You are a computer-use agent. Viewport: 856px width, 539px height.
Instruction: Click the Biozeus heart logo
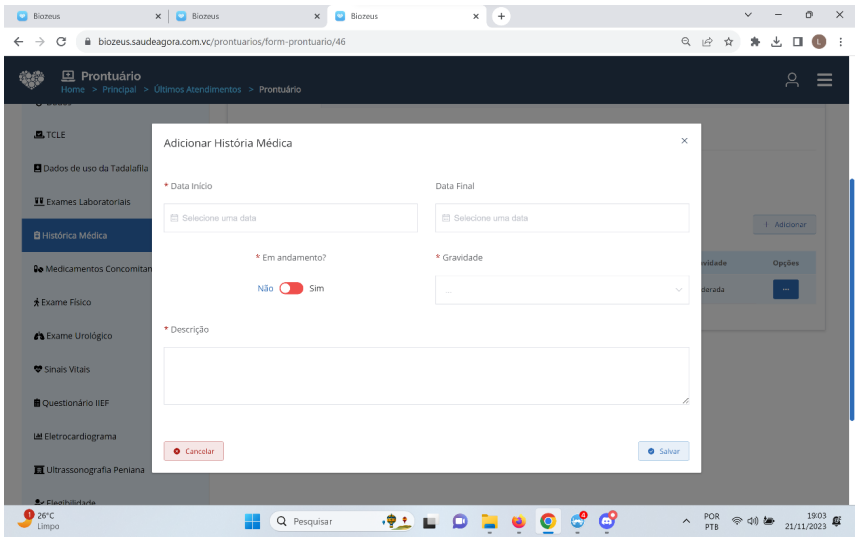tap(32, 80)
